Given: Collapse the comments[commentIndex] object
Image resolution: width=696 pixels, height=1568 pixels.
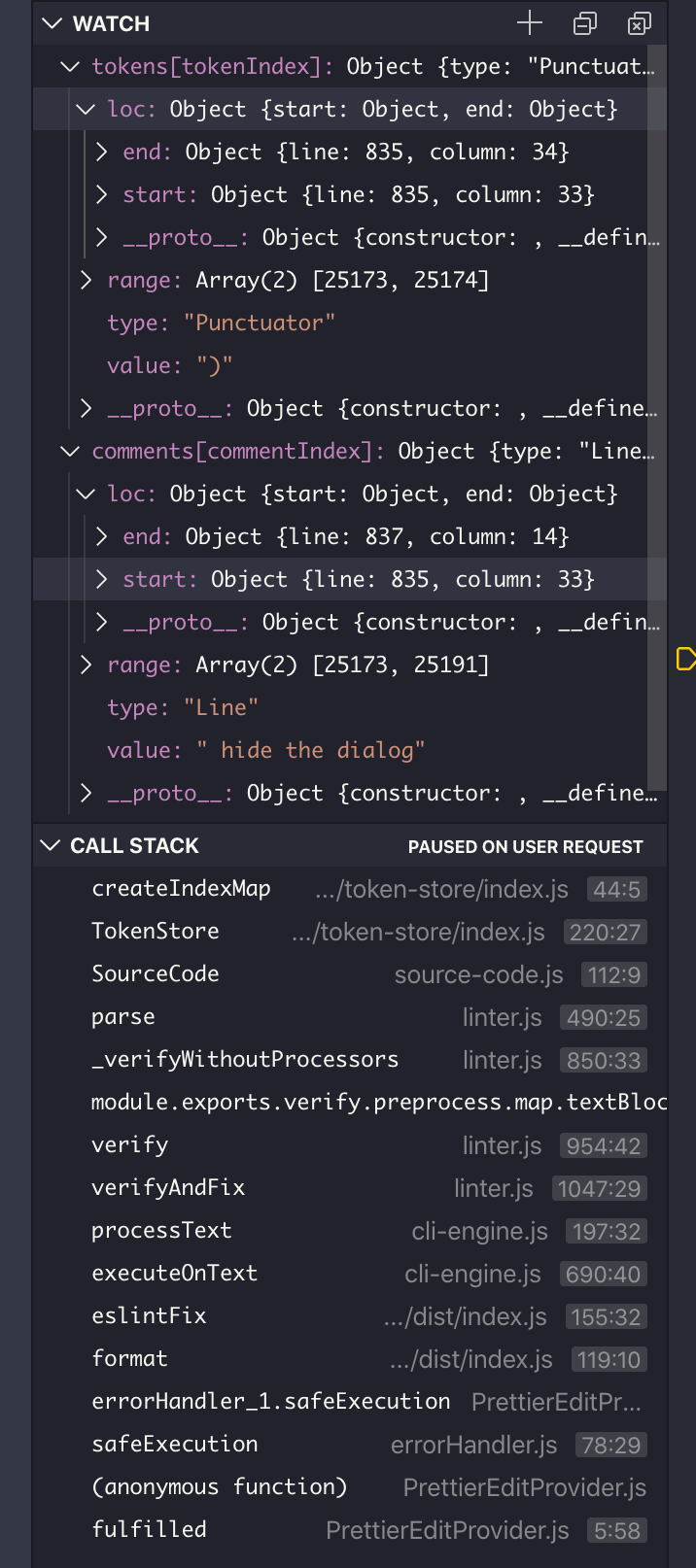Looking at the screenshot, I should coord(69,451).
